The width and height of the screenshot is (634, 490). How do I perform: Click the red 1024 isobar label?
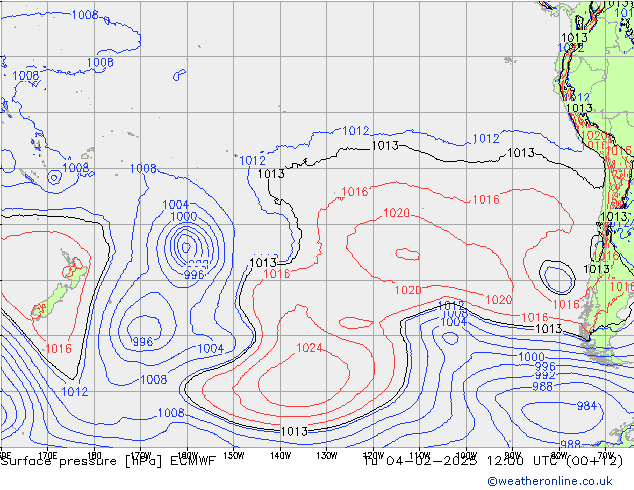click(309, 348)
